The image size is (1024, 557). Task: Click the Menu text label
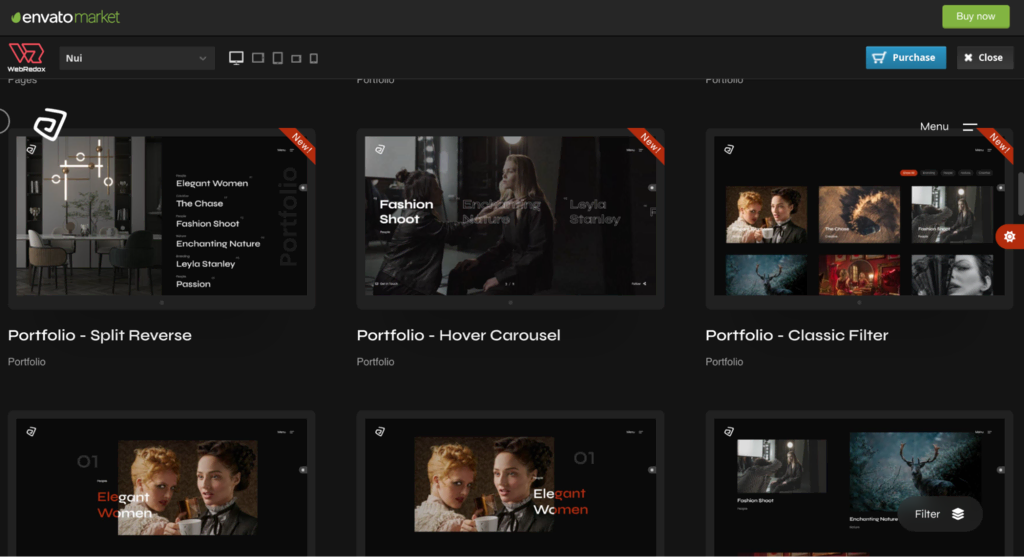(x=934, y=127)
